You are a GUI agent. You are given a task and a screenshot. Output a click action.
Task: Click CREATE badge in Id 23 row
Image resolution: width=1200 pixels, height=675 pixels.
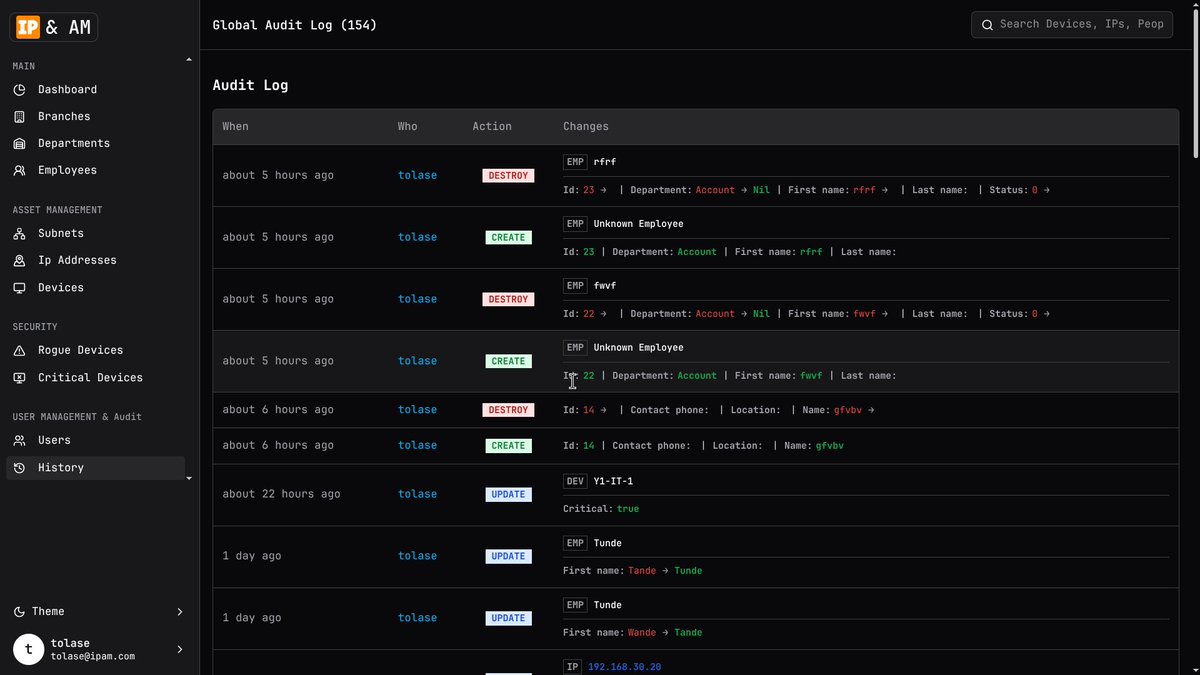coord(508,238)
